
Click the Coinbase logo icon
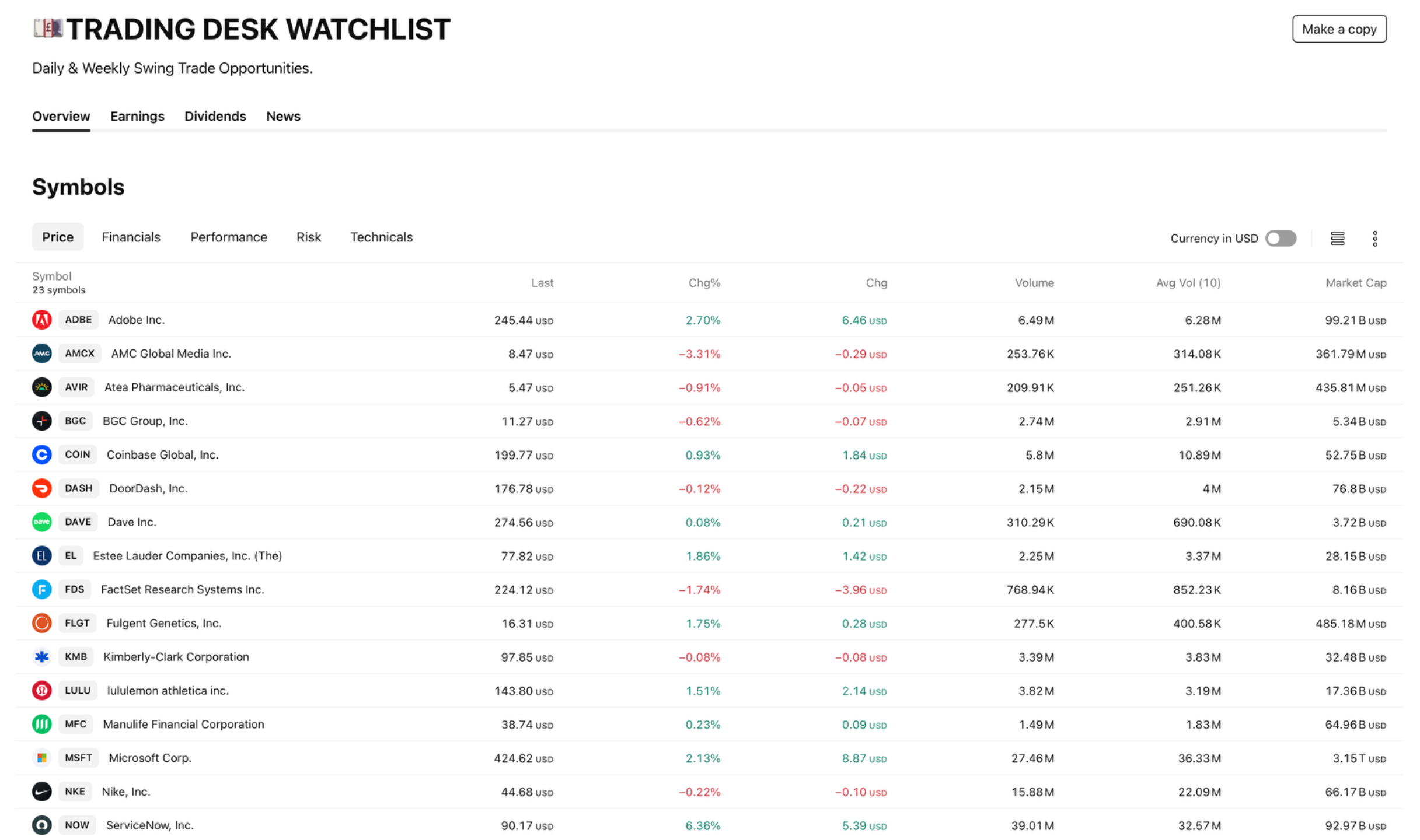[41, 455]
